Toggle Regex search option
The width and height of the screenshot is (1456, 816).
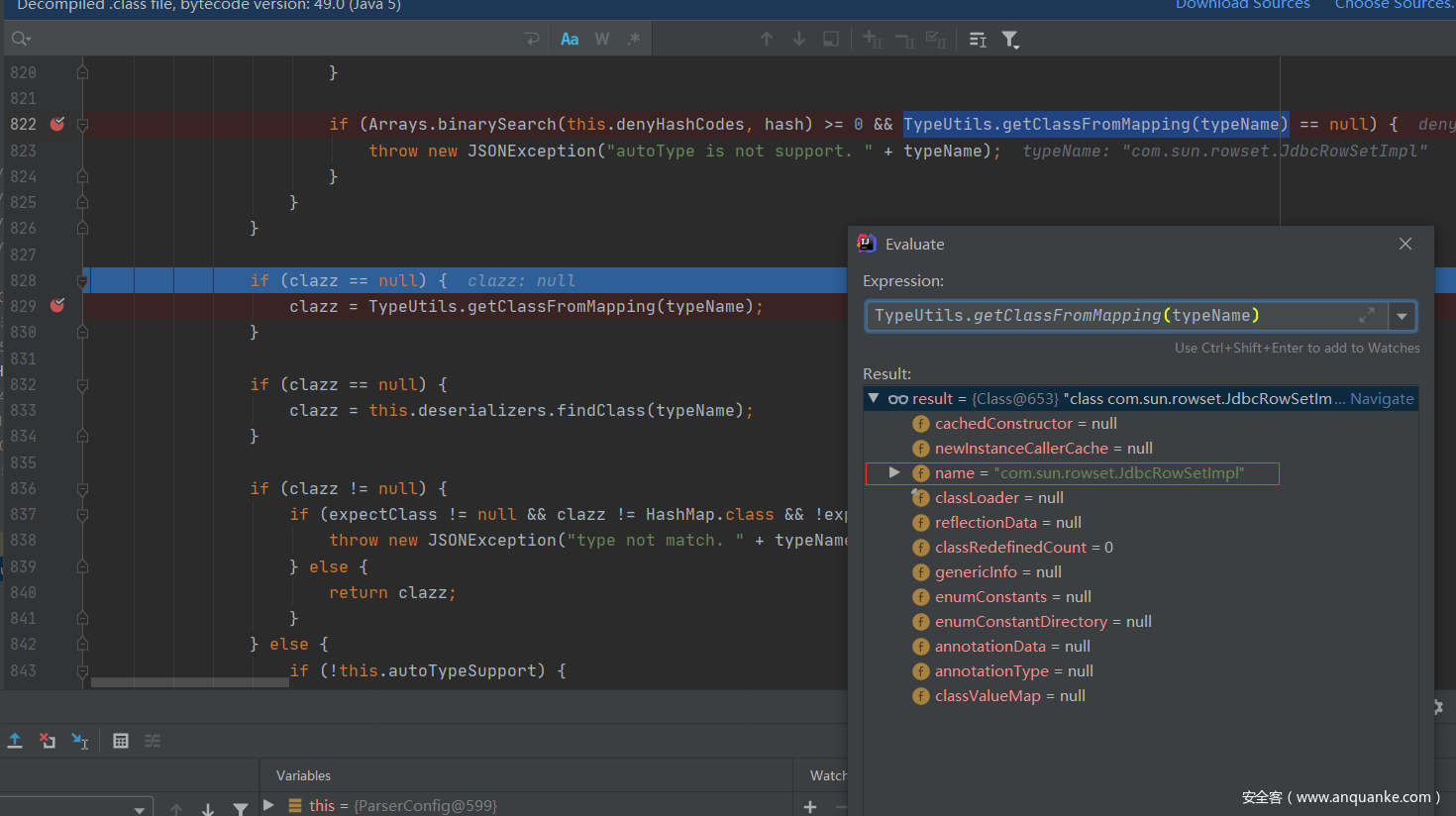click(x=634, y=40)
